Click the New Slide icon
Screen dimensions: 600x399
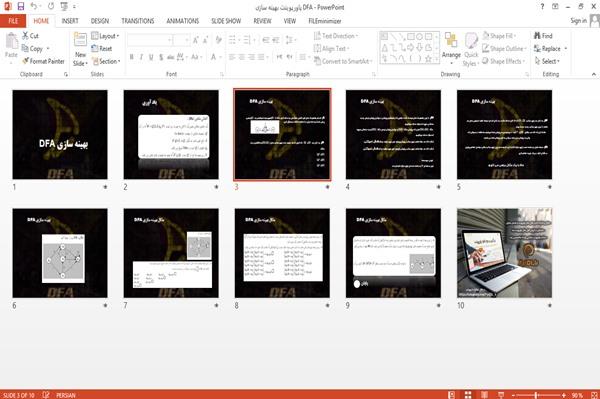80,40
